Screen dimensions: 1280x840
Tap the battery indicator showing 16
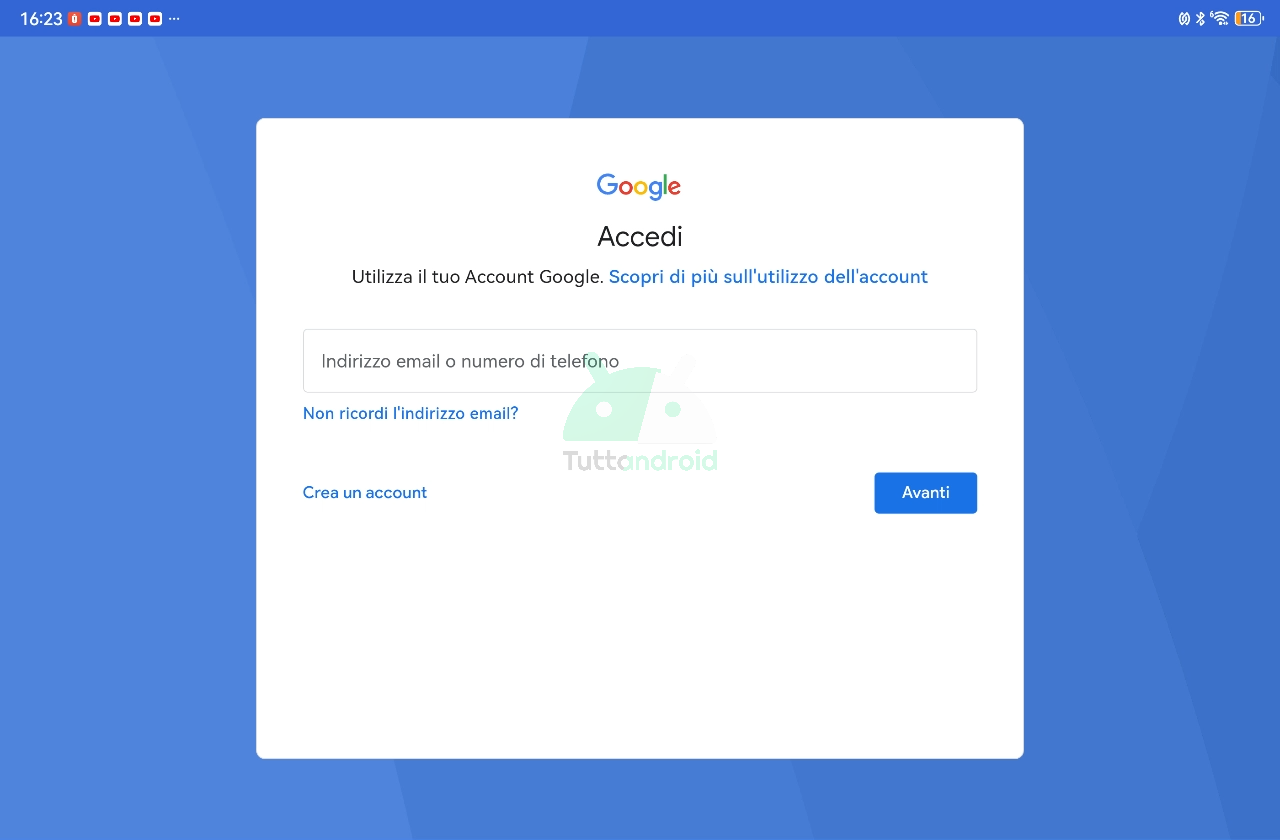click(x=1249, y=18)
